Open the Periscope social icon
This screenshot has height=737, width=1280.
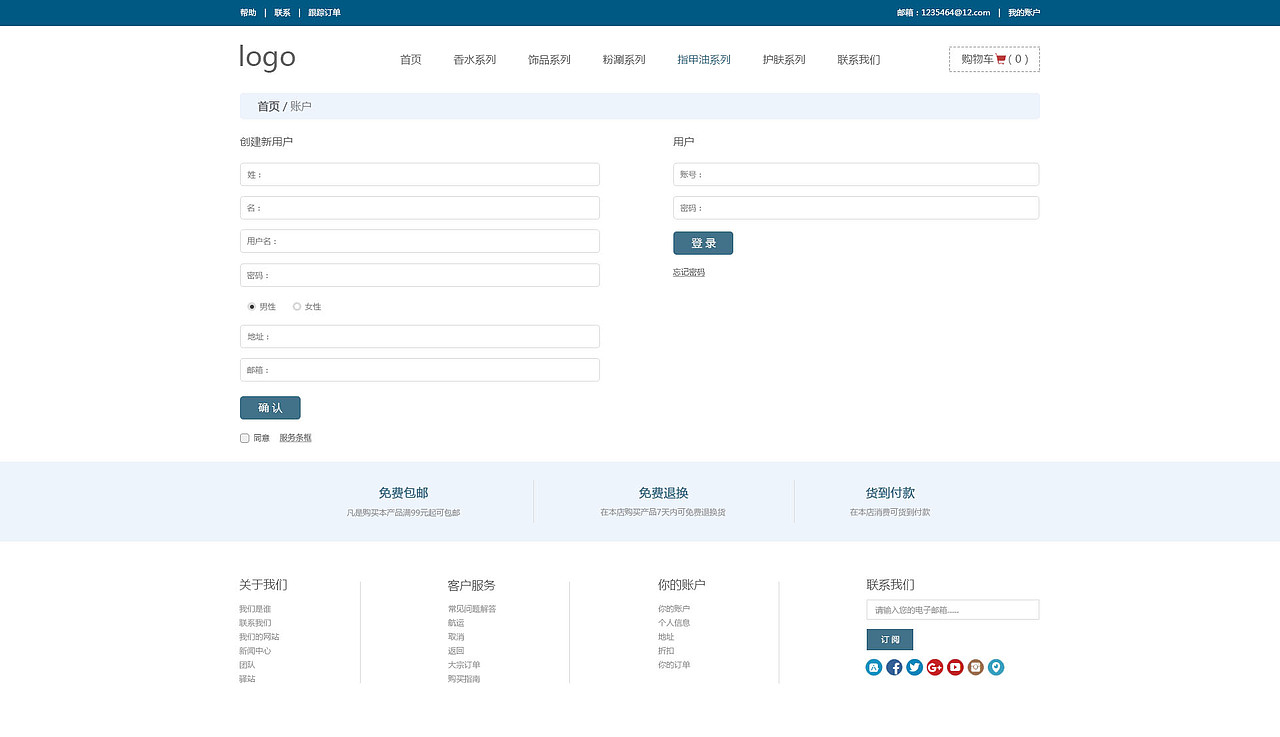(x=996, y=667)
